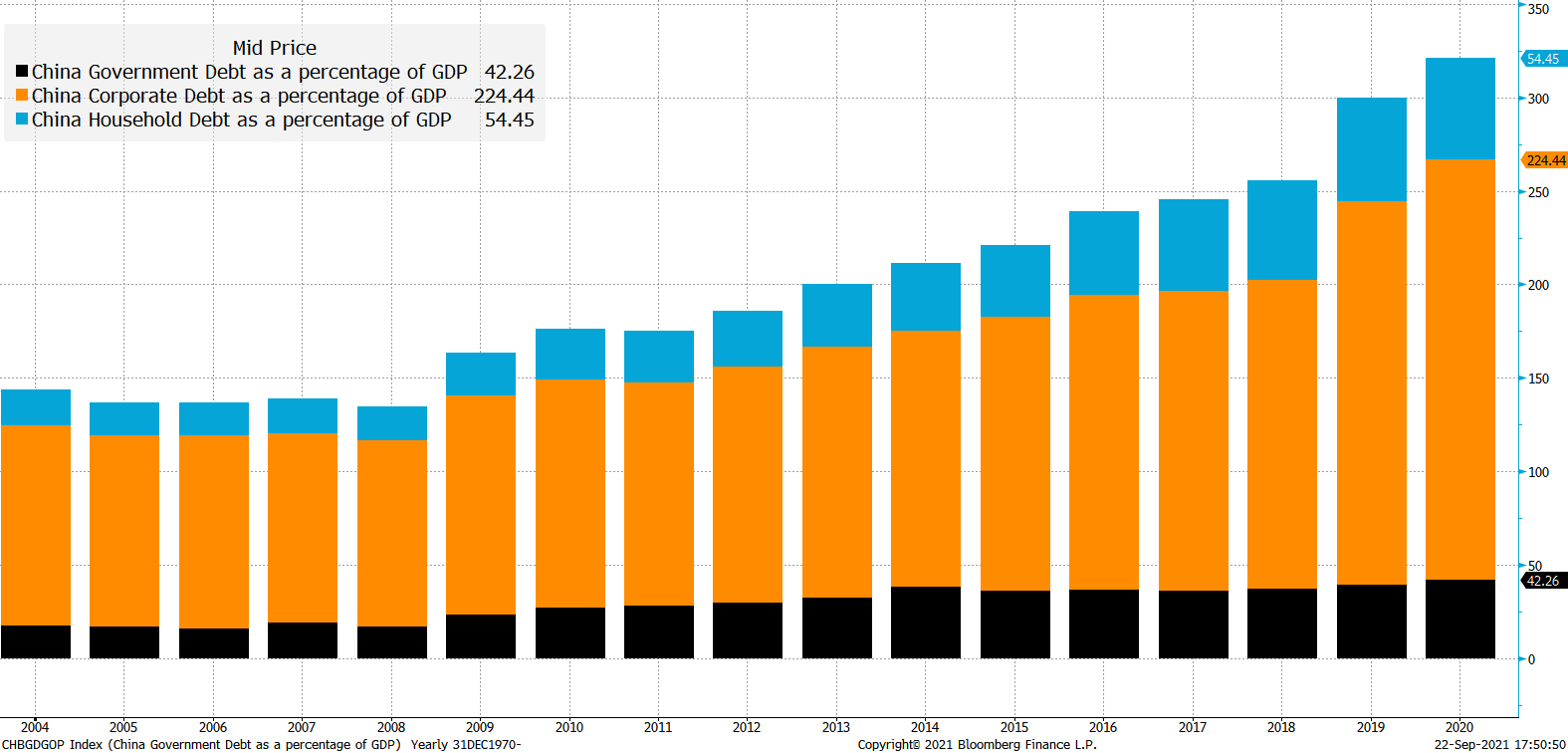Click the orange corporate segment of the 2011 bar
1568x753 pixels.
pyautogui.click(x=659, y=494)
